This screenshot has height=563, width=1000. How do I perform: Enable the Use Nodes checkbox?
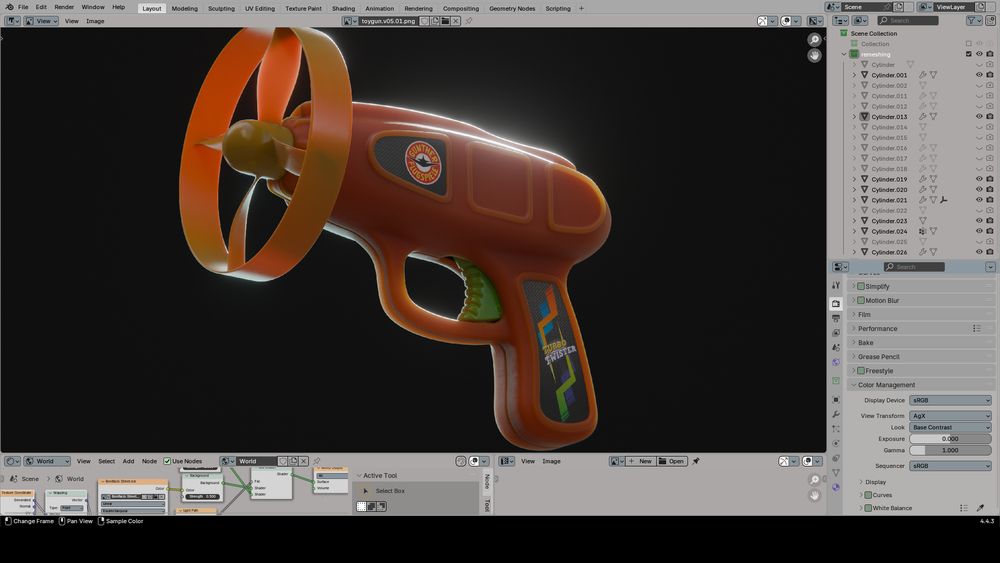tap(167, 461)
